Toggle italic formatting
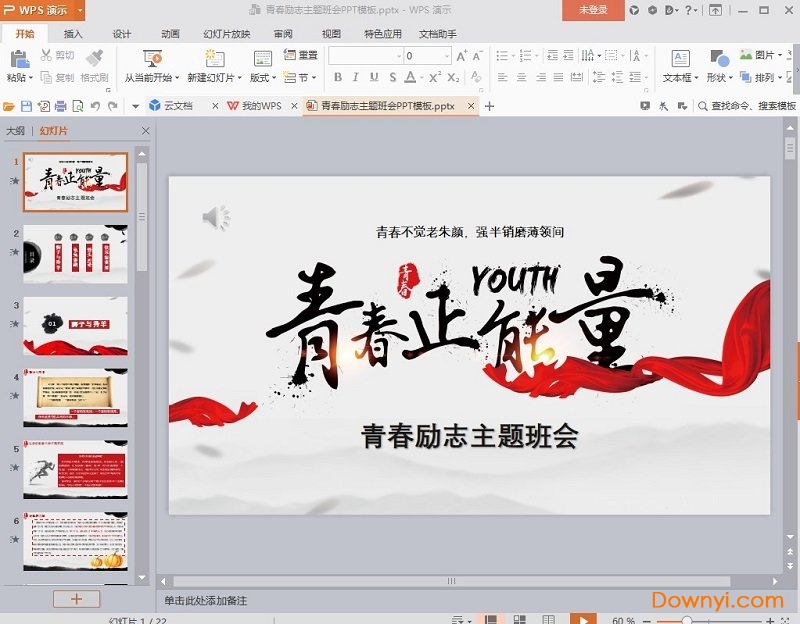The height and width of the screenshot is (624, 800). click(x=354, y=77)
